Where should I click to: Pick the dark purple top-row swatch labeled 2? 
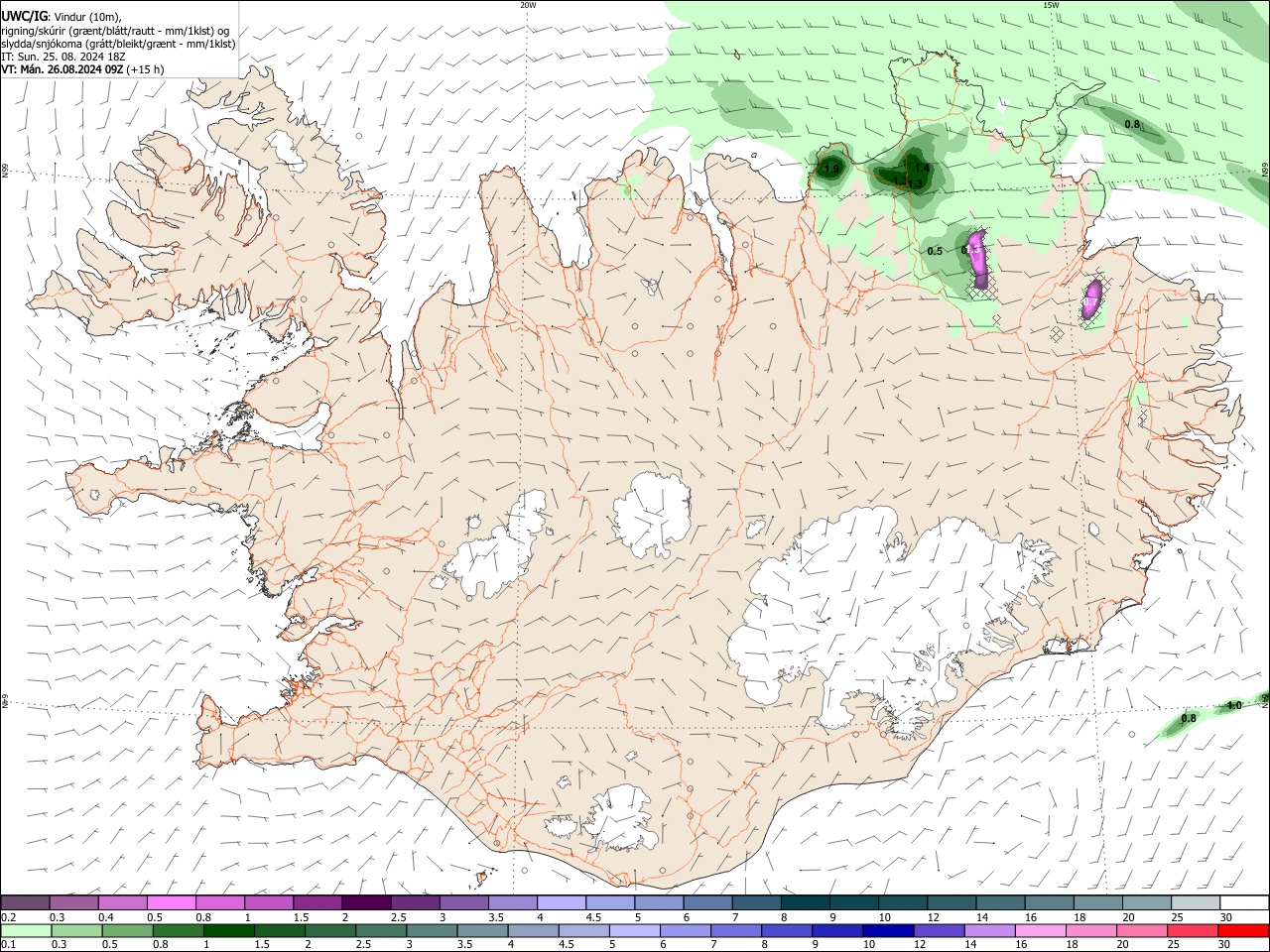[x=365, y=903]
